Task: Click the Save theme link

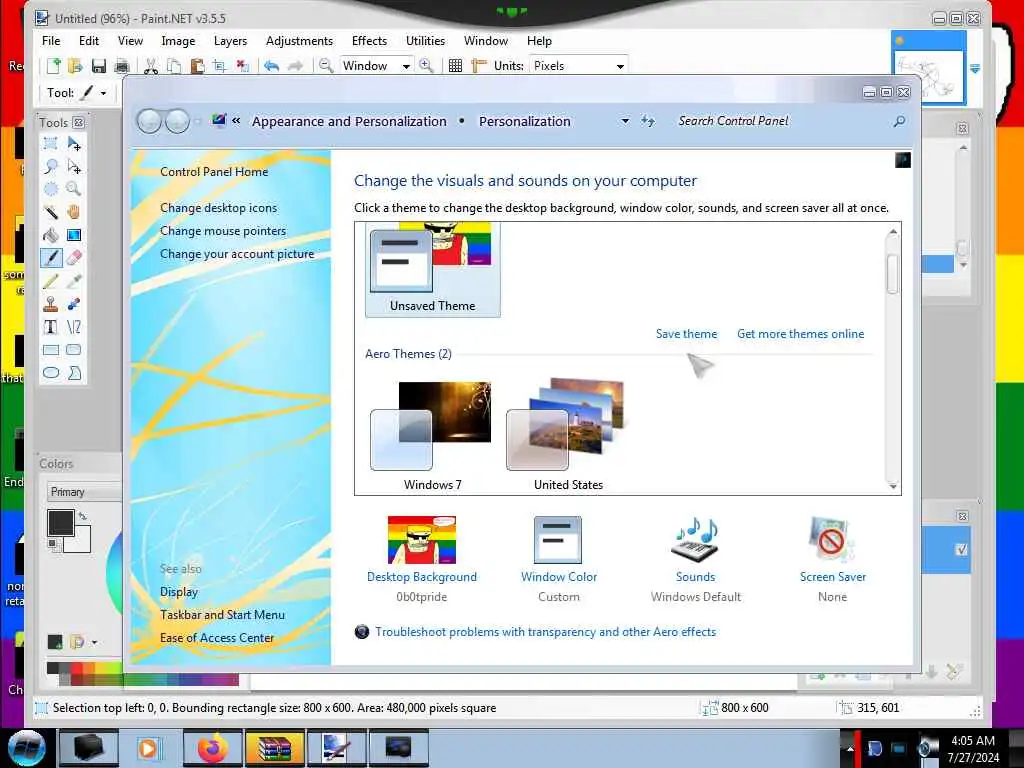Action: click(686, 334)
